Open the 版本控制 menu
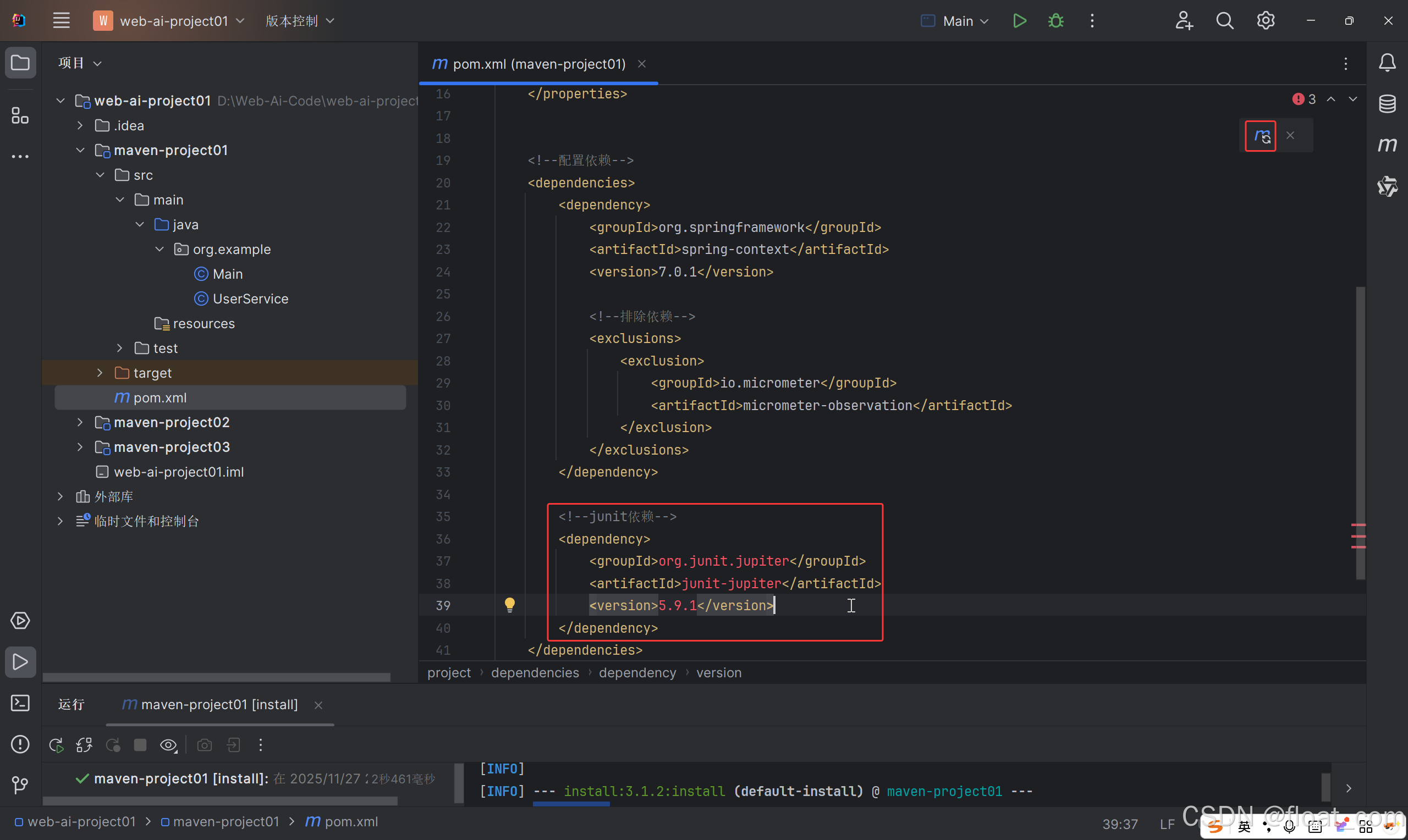Viewport: 1408px width, 840px height. tap(300, 21)
